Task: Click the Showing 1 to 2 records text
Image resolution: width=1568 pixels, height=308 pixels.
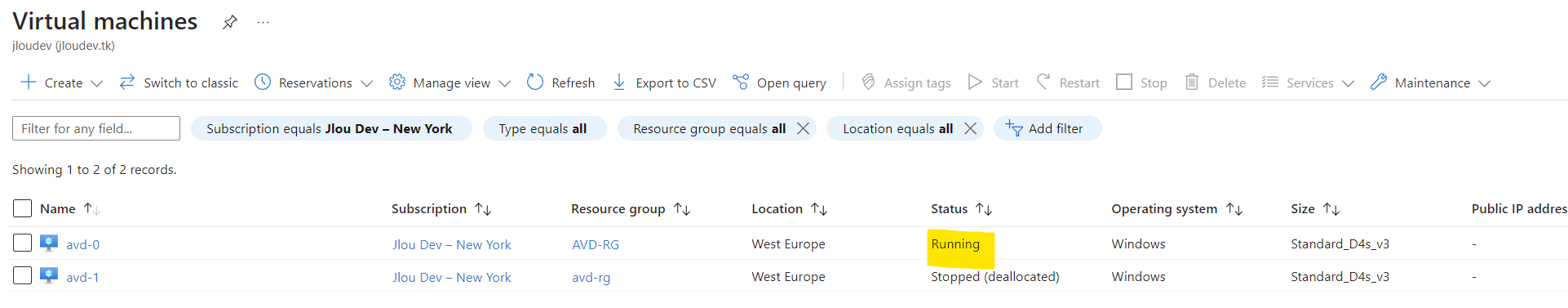Action: coord(95,169)
